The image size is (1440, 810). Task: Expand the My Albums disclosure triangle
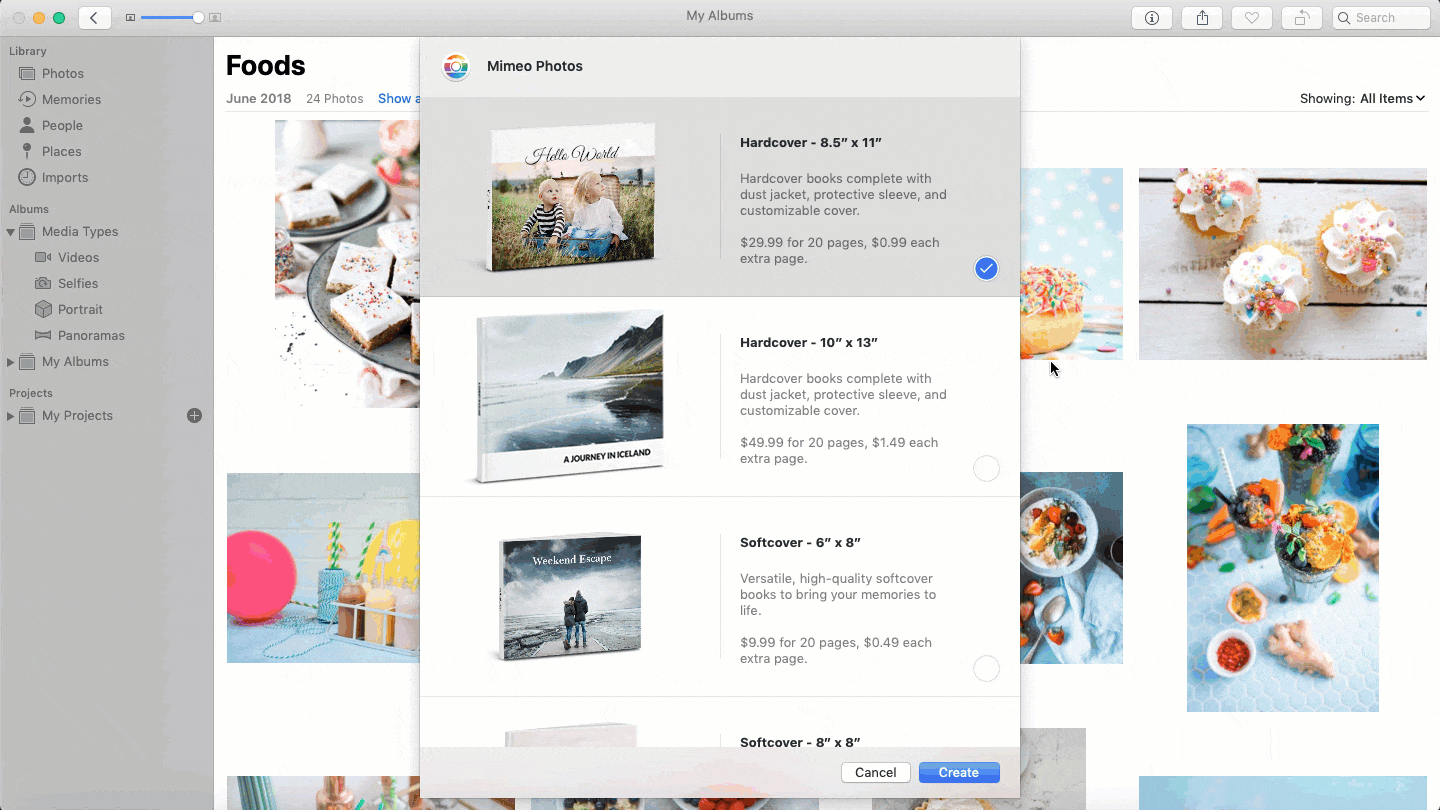(x=10, y=361)
